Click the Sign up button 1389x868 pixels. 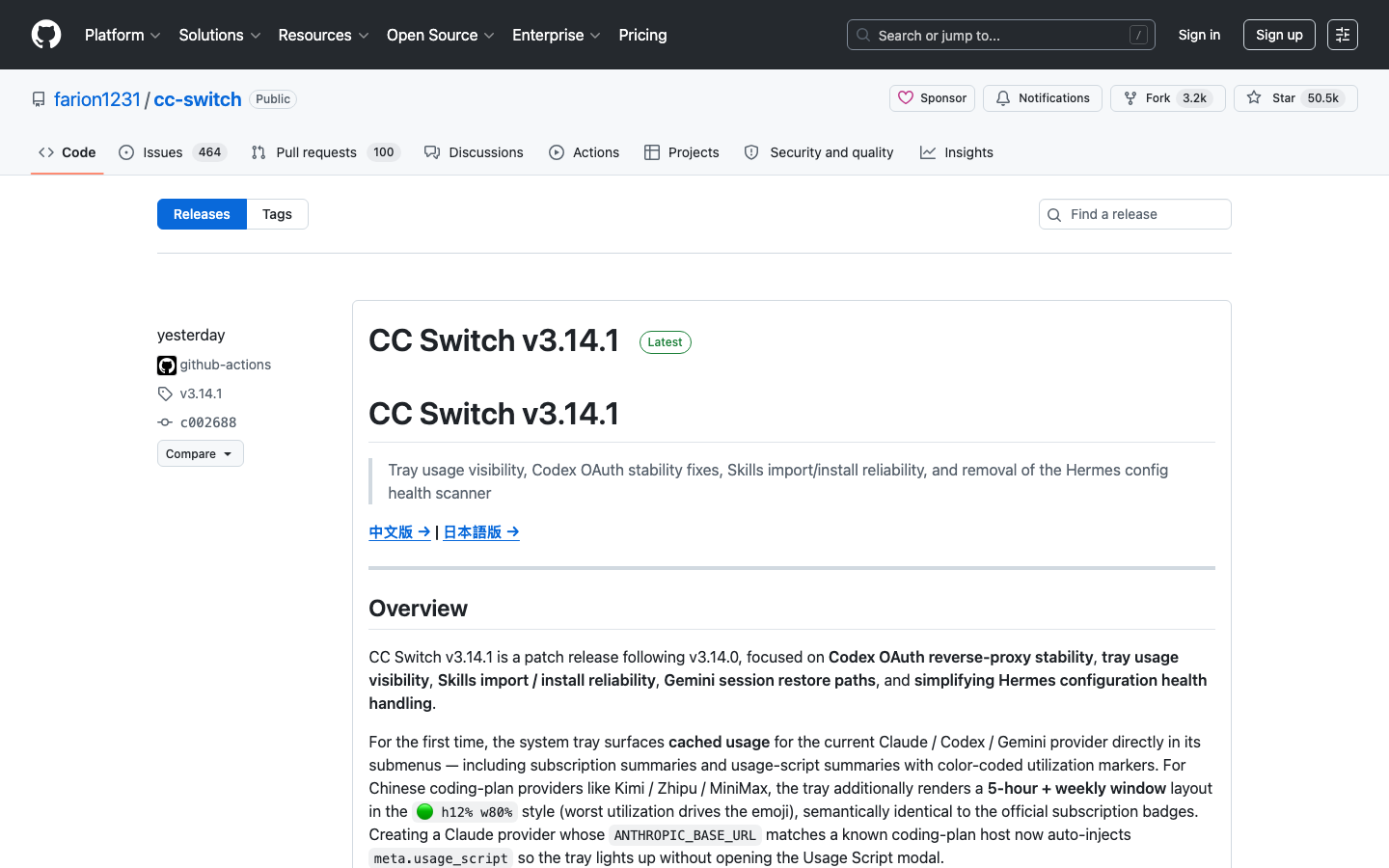click(x=1279, y=35)
